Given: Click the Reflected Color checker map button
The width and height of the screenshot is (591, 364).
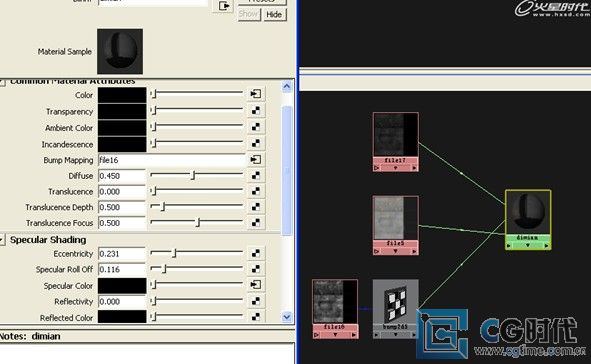Looking at the screenshot, I should [256, 317].
